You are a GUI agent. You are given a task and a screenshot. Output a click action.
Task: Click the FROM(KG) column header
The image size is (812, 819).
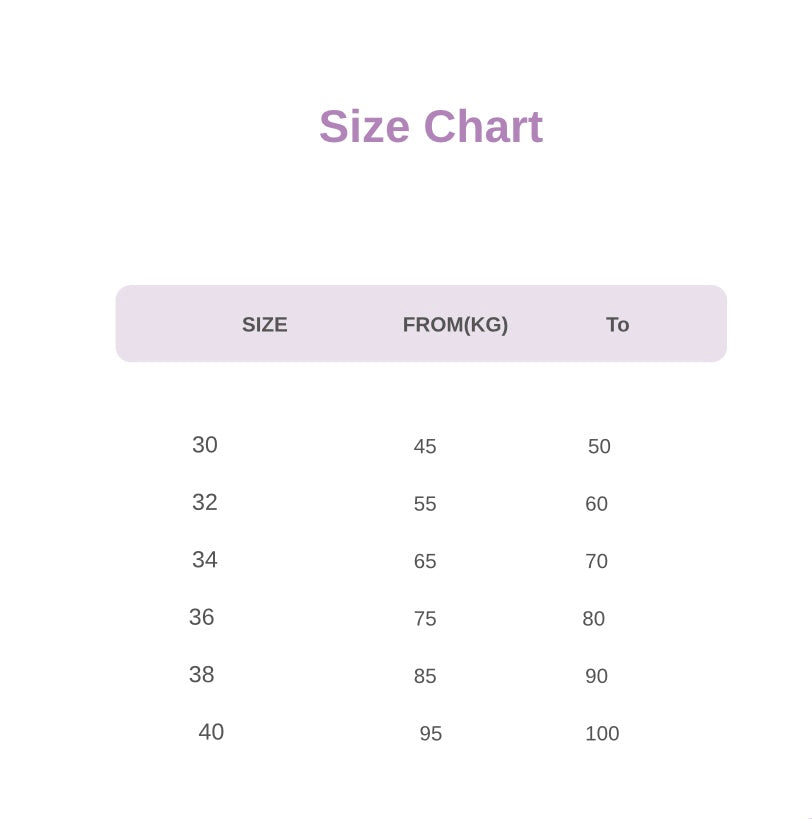[455, 325]
